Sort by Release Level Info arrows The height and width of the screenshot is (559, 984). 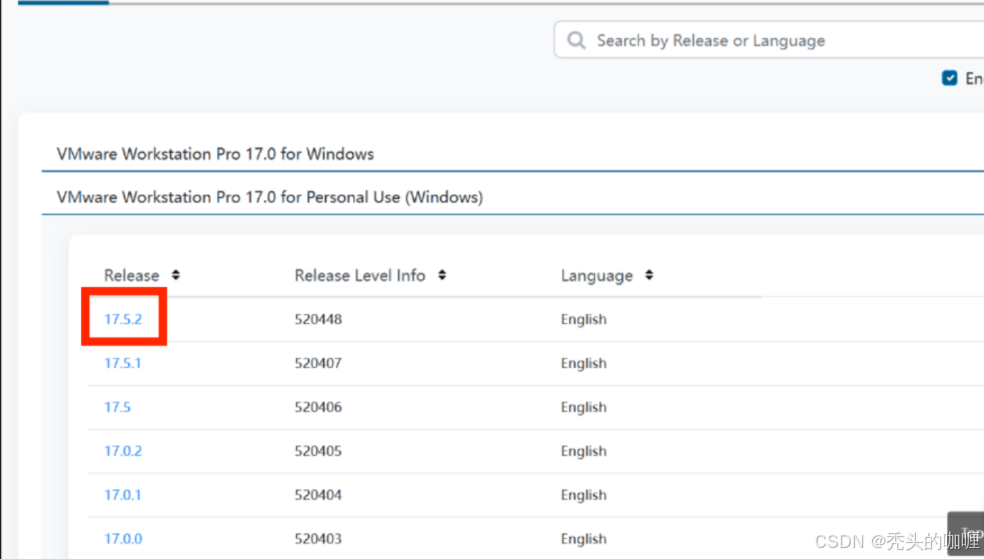(442, 275)
